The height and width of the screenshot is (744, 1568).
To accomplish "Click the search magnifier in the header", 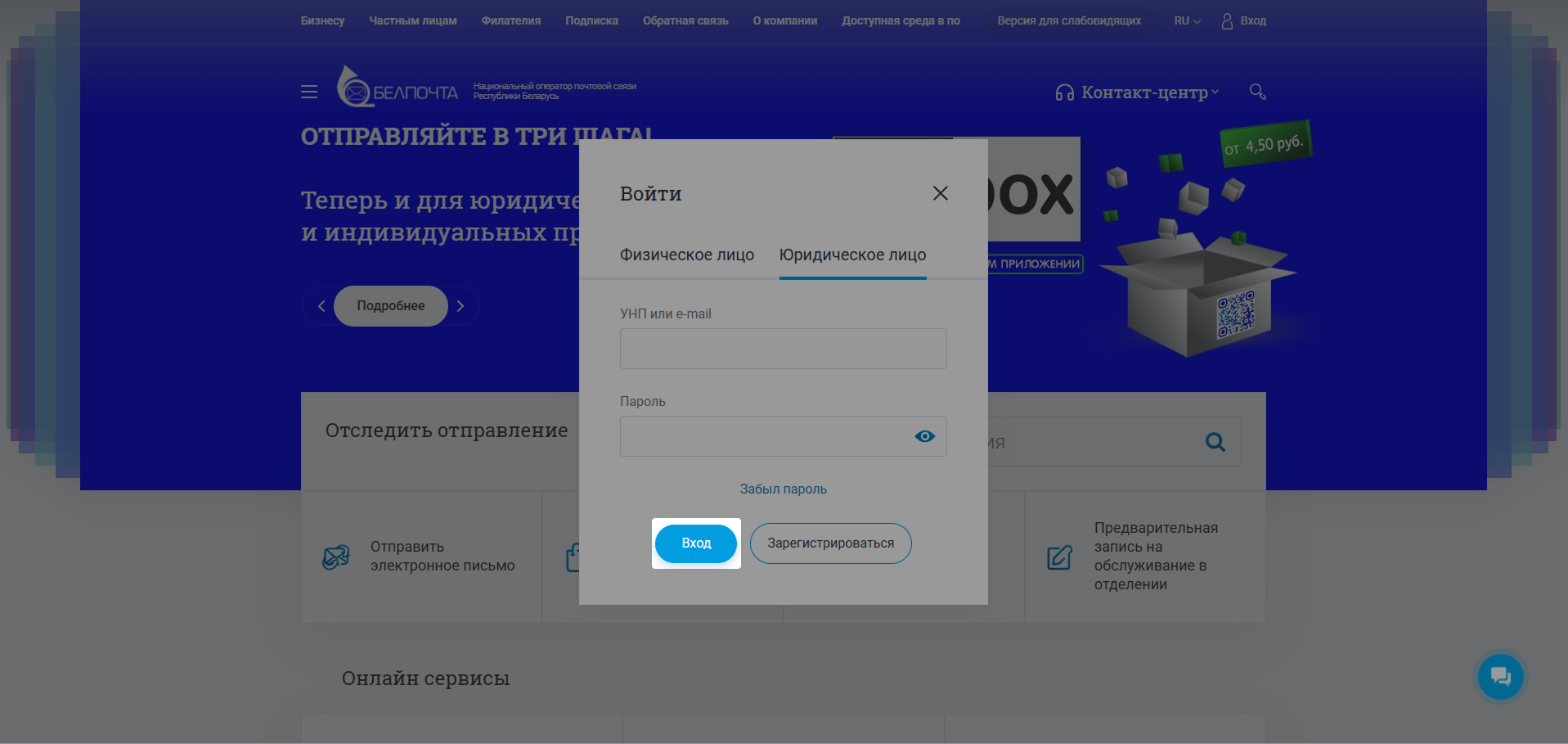I will point(1256,92).
